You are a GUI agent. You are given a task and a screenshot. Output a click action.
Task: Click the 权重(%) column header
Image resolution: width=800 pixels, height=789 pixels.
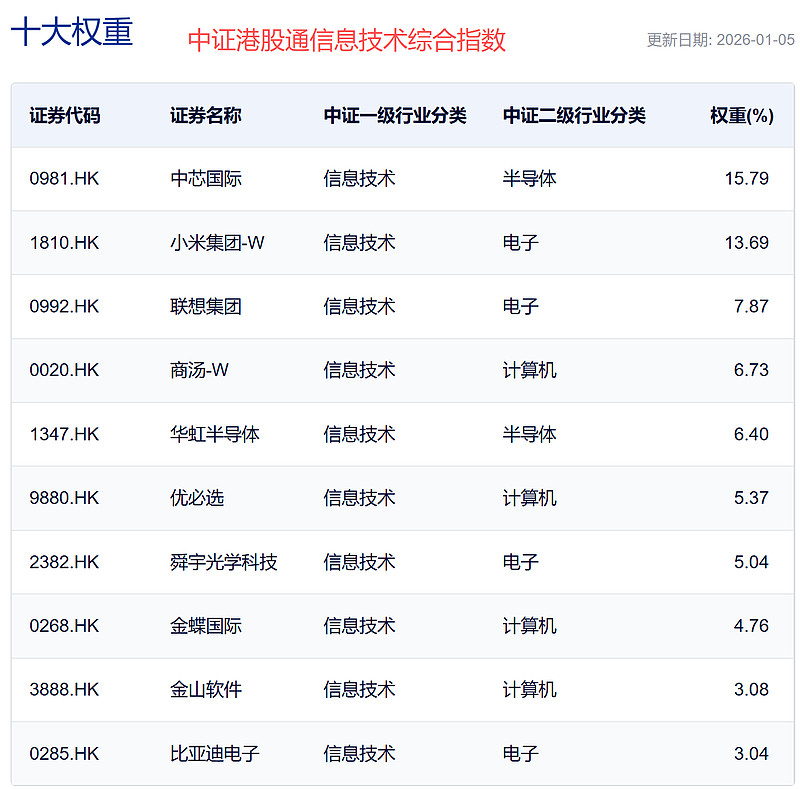[x=742, y=116]
